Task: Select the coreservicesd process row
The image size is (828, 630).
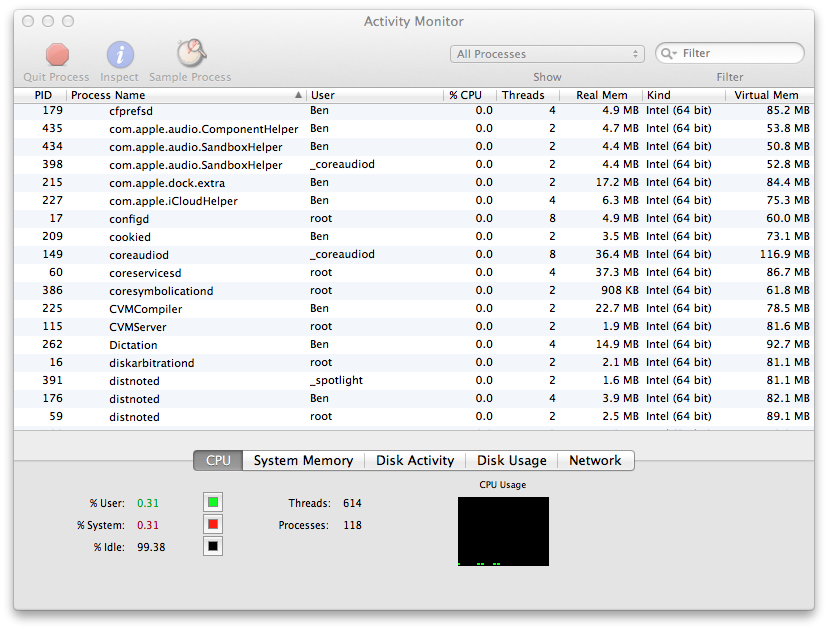Action: pyautogui.click(x=414, y=272)
